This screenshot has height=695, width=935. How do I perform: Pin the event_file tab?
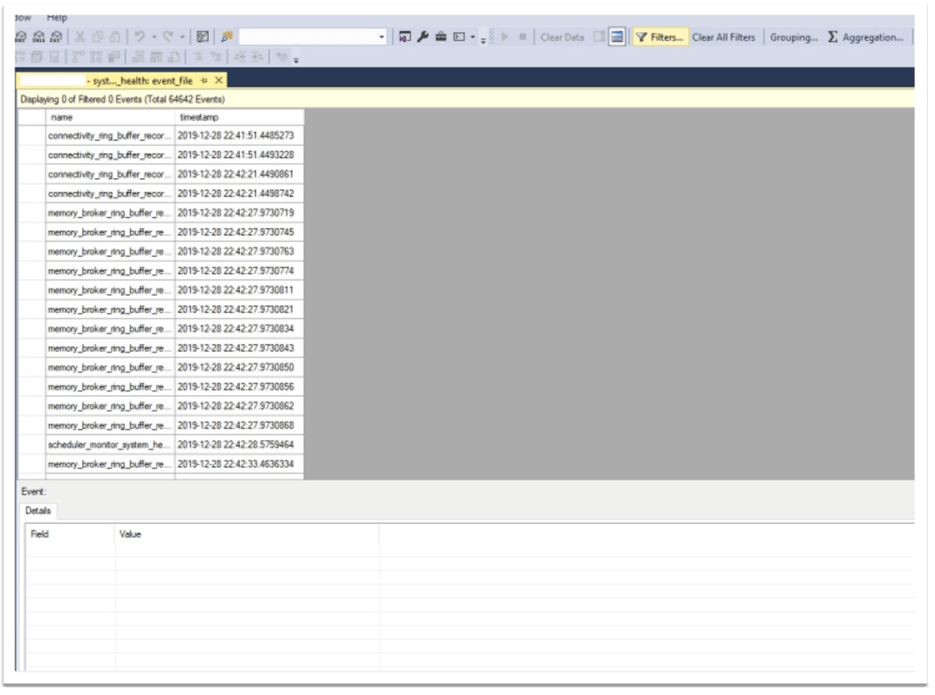(204, 80)
